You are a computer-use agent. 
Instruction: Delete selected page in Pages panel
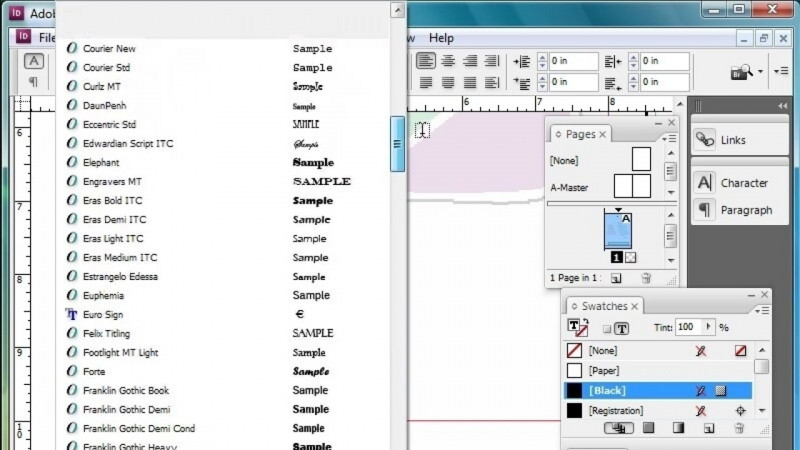point(646,278)
